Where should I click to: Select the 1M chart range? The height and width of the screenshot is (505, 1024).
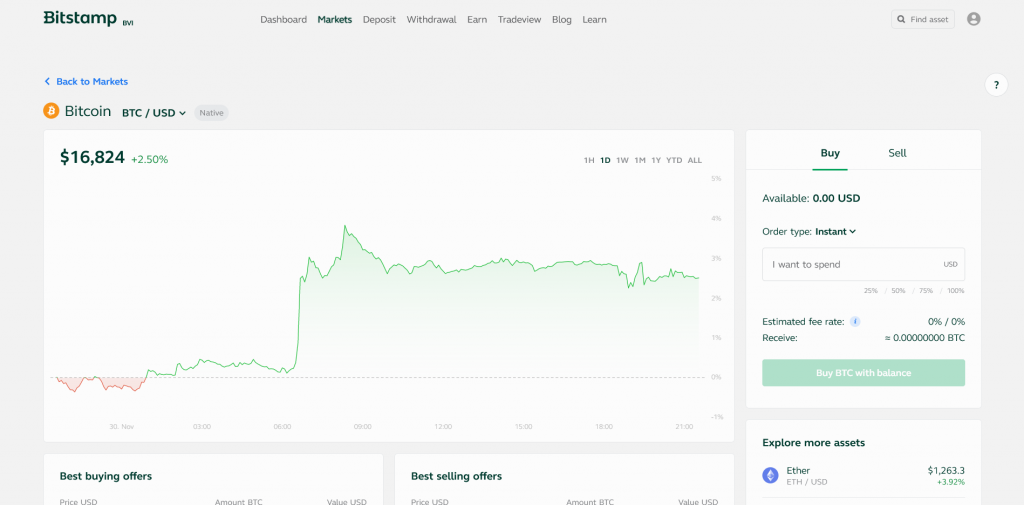(x=640, y=160)
